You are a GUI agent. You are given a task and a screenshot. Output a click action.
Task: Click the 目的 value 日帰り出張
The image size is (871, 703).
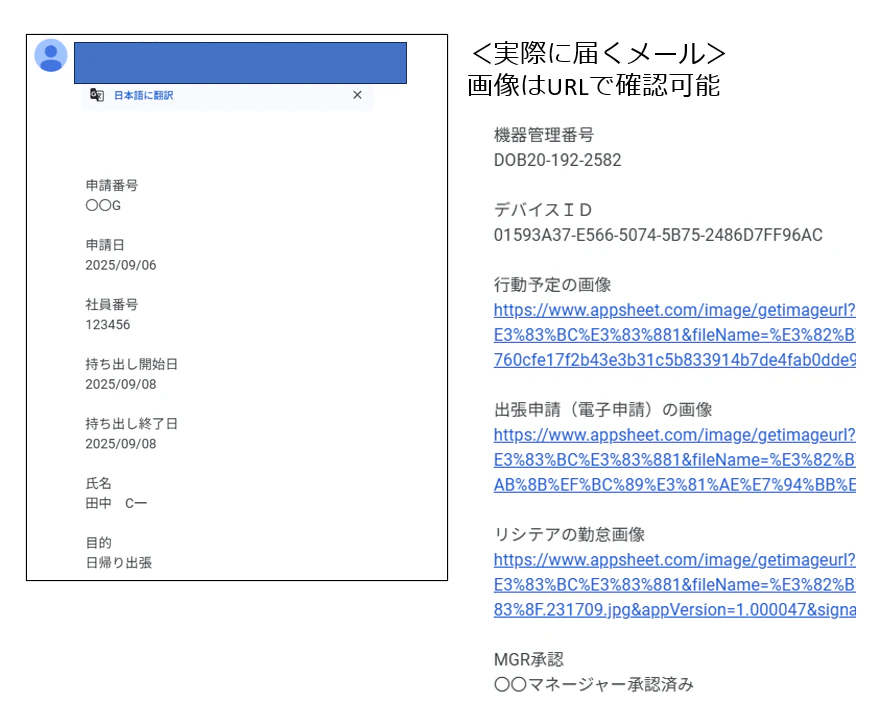[x=119, y=563]
